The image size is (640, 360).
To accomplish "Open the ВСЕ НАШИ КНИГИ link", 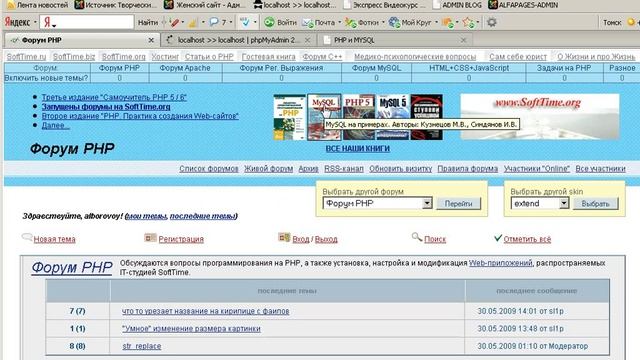I will 358,149.
